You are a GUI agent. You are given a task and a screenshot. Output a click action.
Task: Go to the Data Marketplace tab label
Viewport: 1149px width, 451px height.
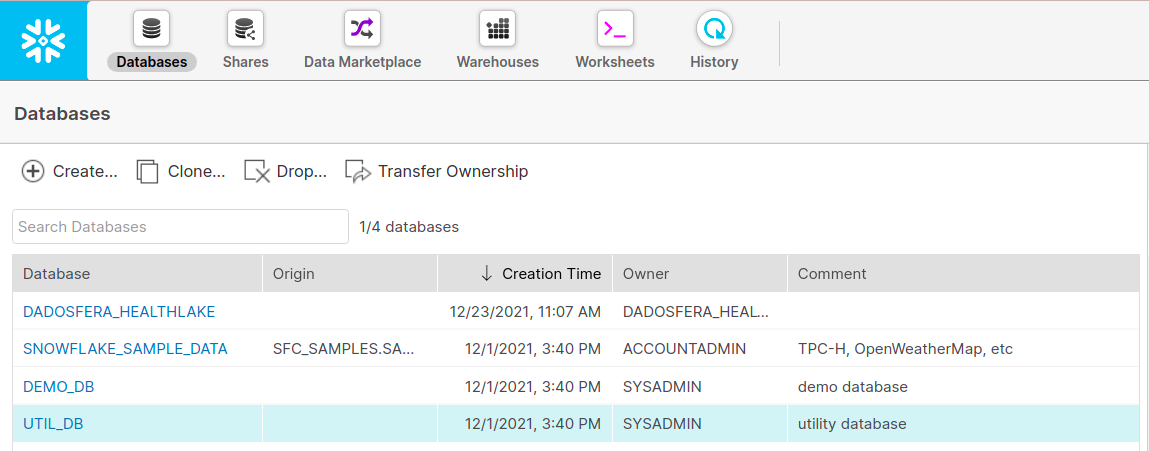(x=363, y=62)
